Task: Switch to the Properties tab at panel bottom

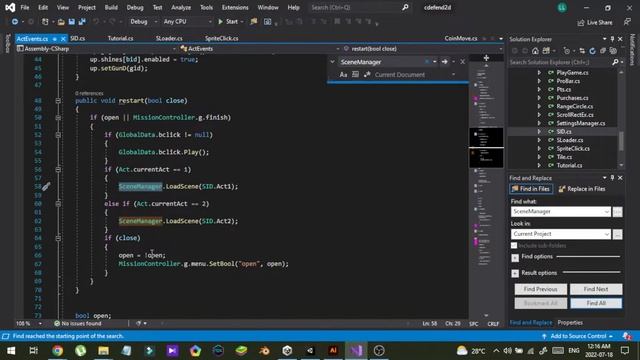Action: click(570, 322)
